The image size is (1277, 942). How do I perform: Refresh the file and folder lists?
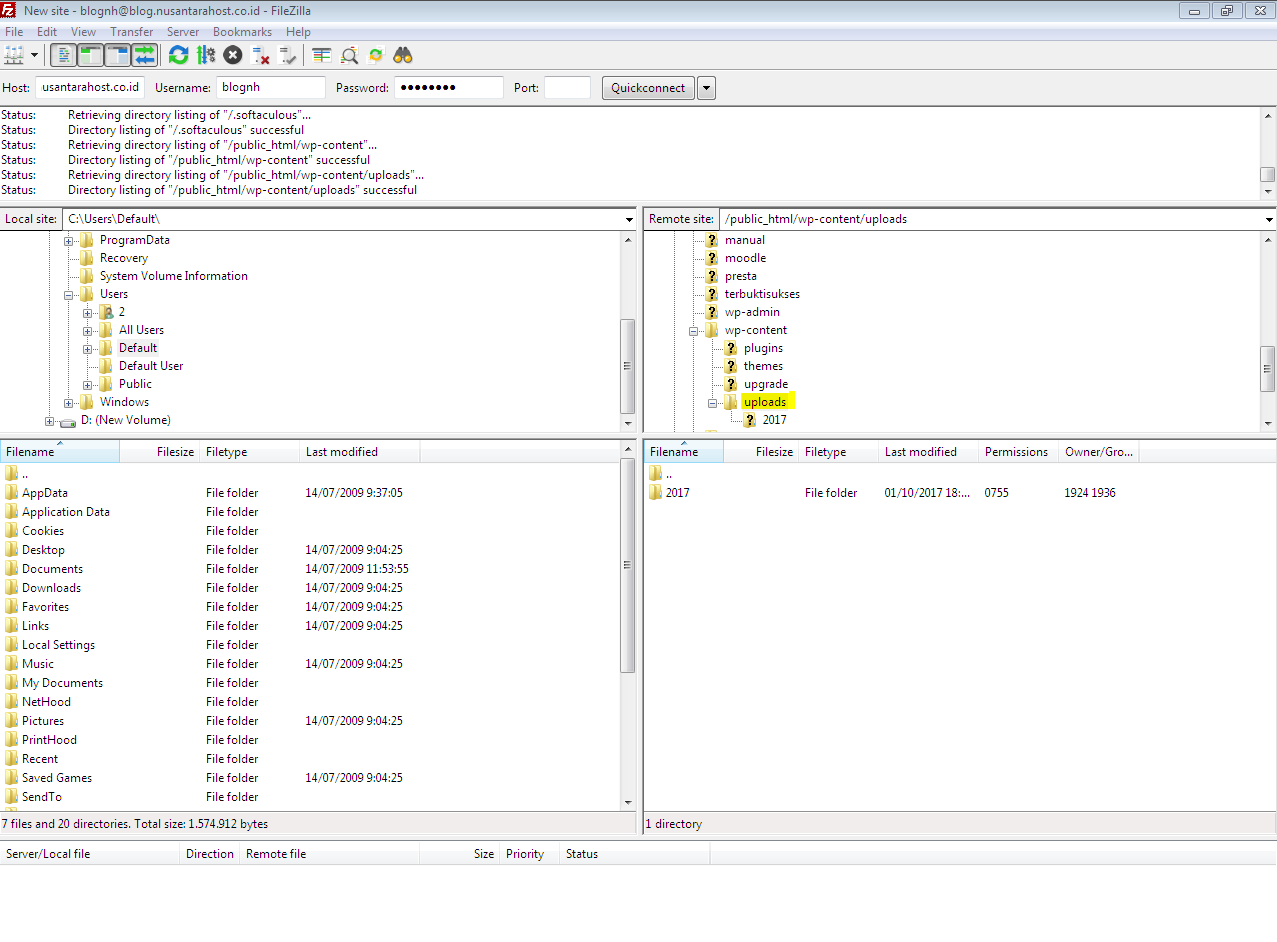click(x=178, y=55)
